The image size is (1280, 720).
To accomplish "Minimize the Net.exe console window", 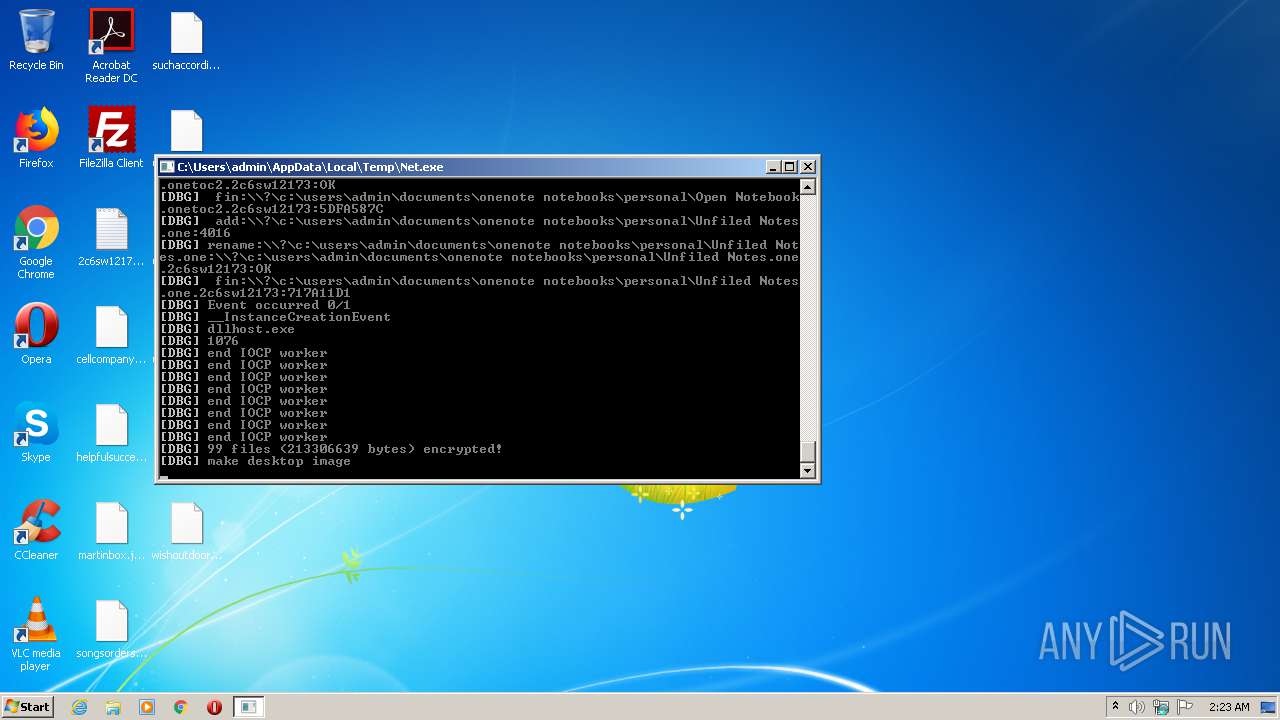I will point(773,167).
